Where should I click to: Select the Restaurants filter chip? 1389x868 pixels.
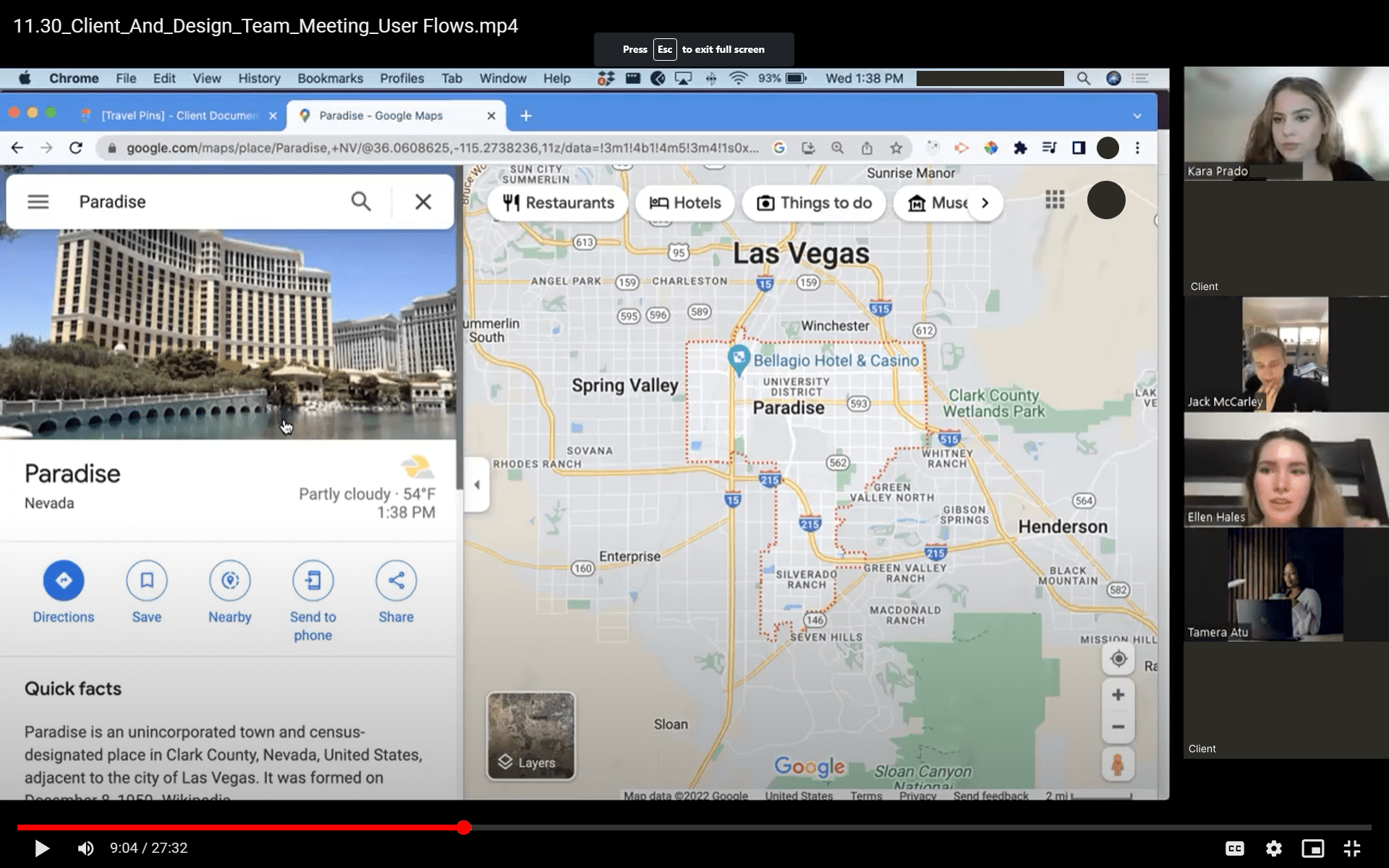point(558,203)
